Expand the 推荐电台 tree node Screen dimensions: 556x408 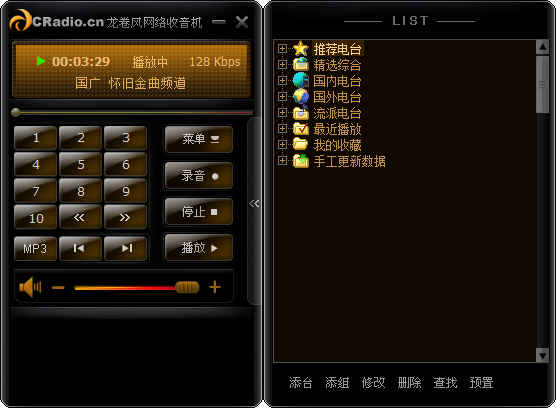(x=282, y=49)
